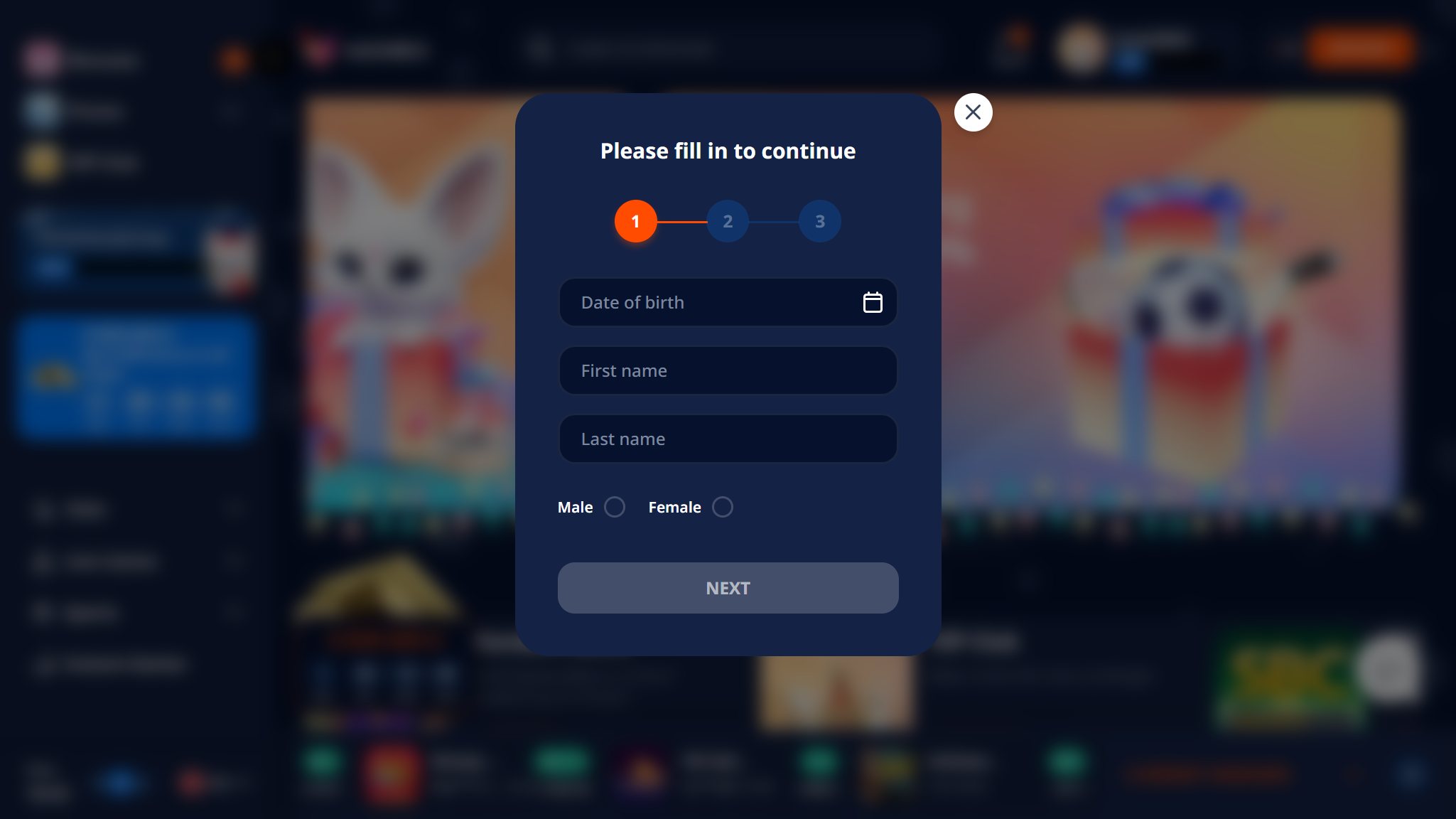This screenshot has height=819, width=1456.
Task: Click the blurred blue promo banner in sidebar
Action: pos(135,377)
